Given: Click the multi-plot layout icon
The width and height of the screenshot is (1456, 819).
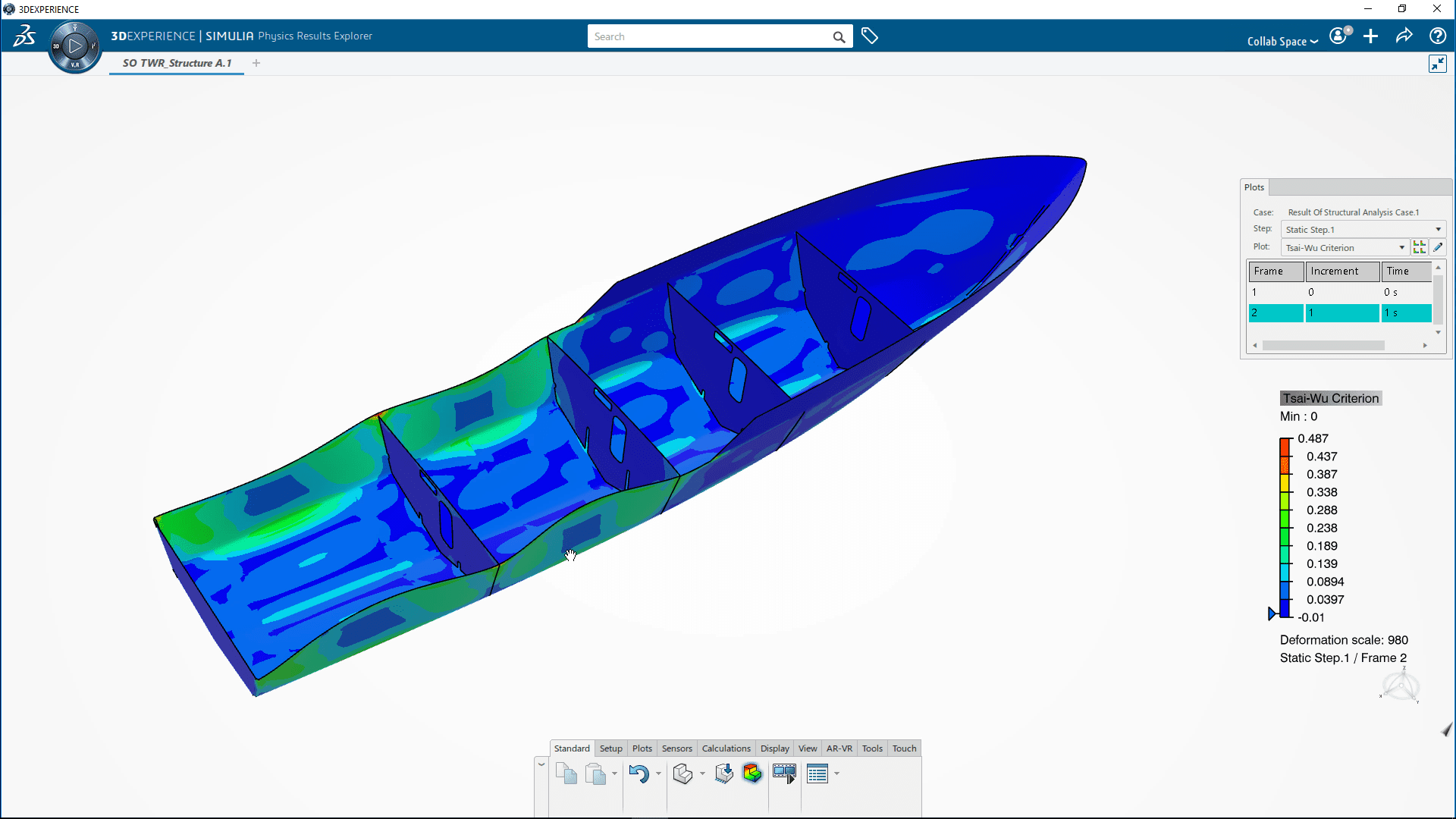Looking at the screenshot, I should click(x=1420, y=247).
